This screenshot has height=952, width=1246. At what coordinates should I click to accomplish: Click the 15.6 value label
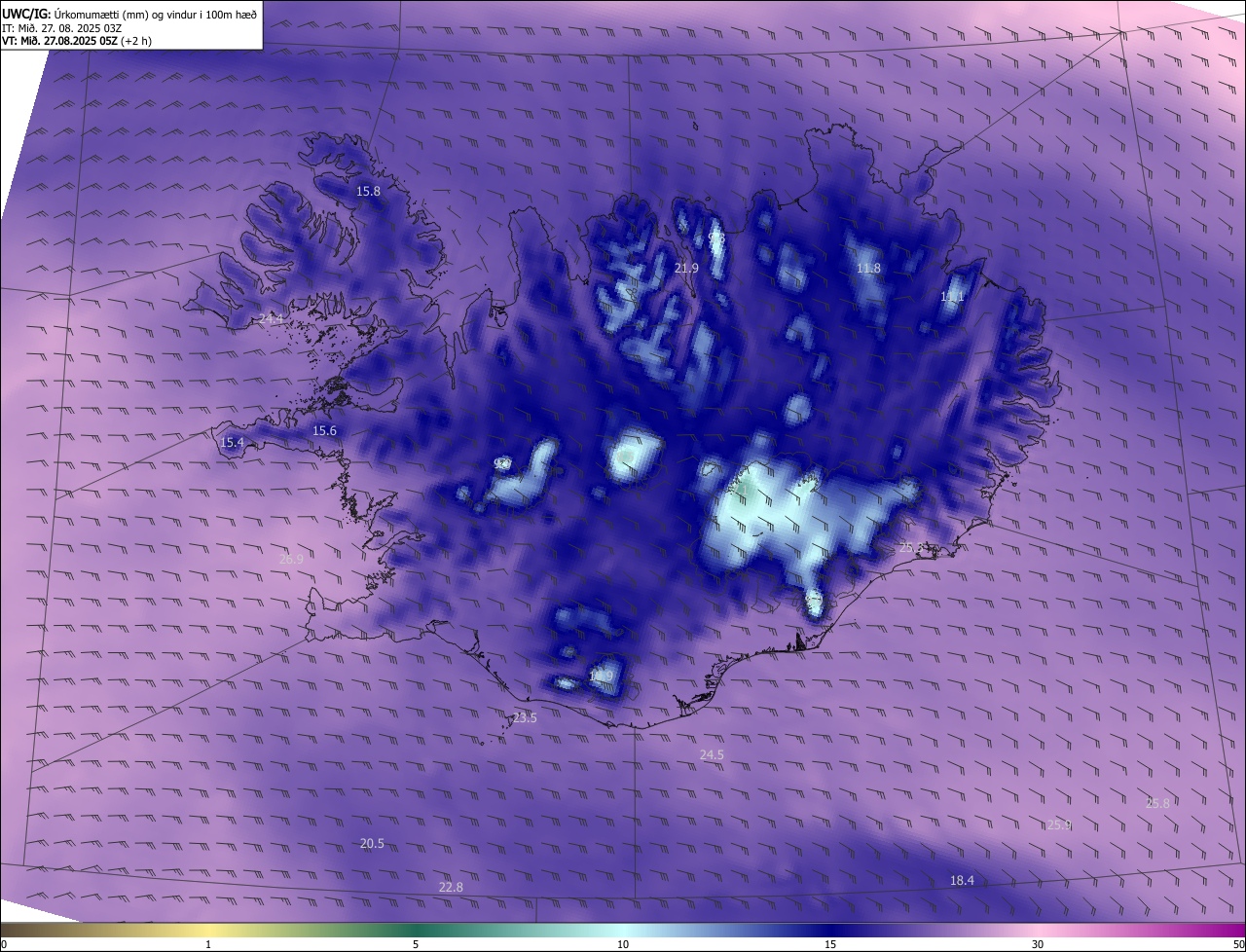[x=324, y=430]
